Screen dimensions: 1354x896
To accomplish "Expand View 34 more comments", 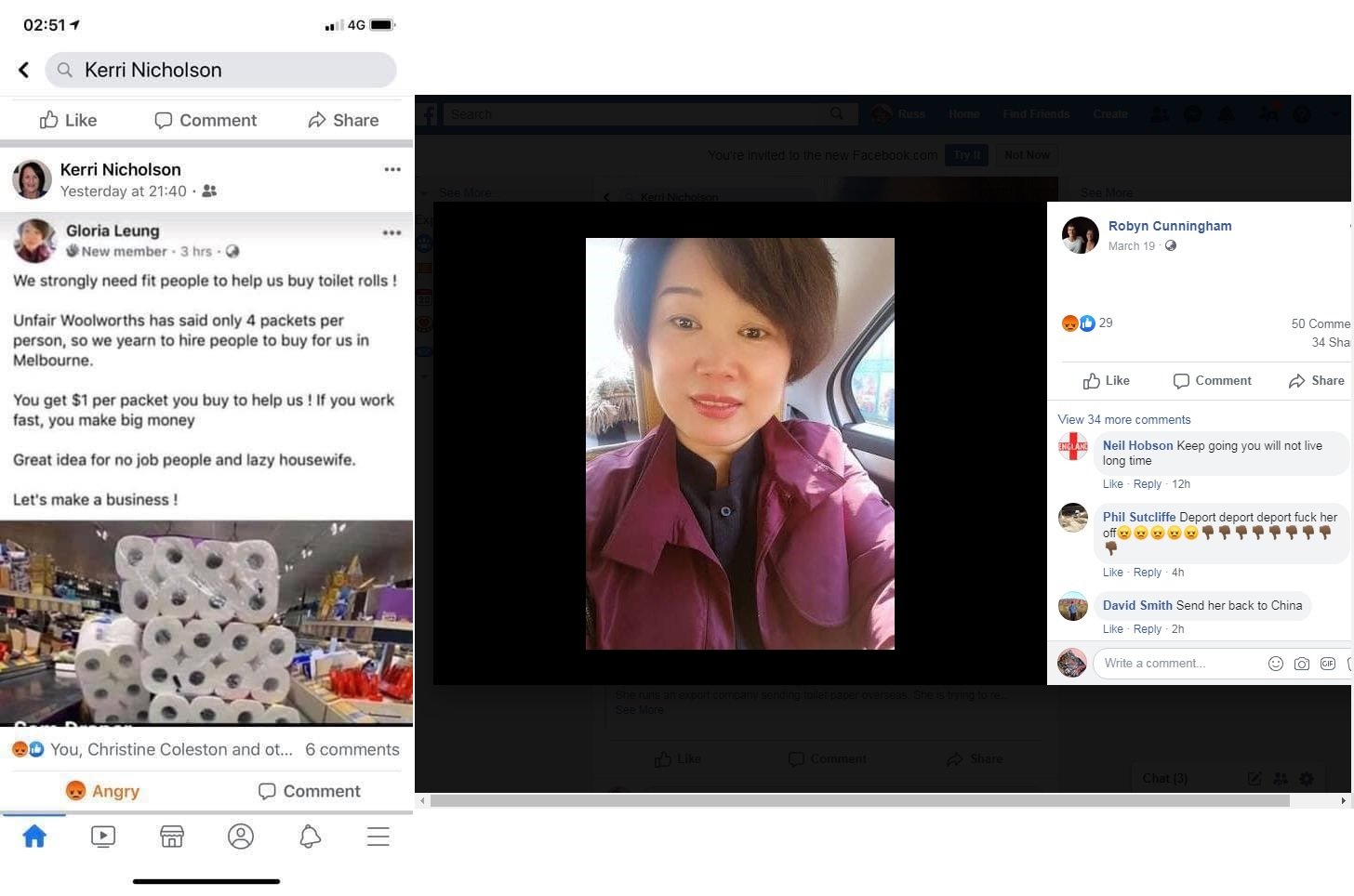I will tap(1123, 420).
